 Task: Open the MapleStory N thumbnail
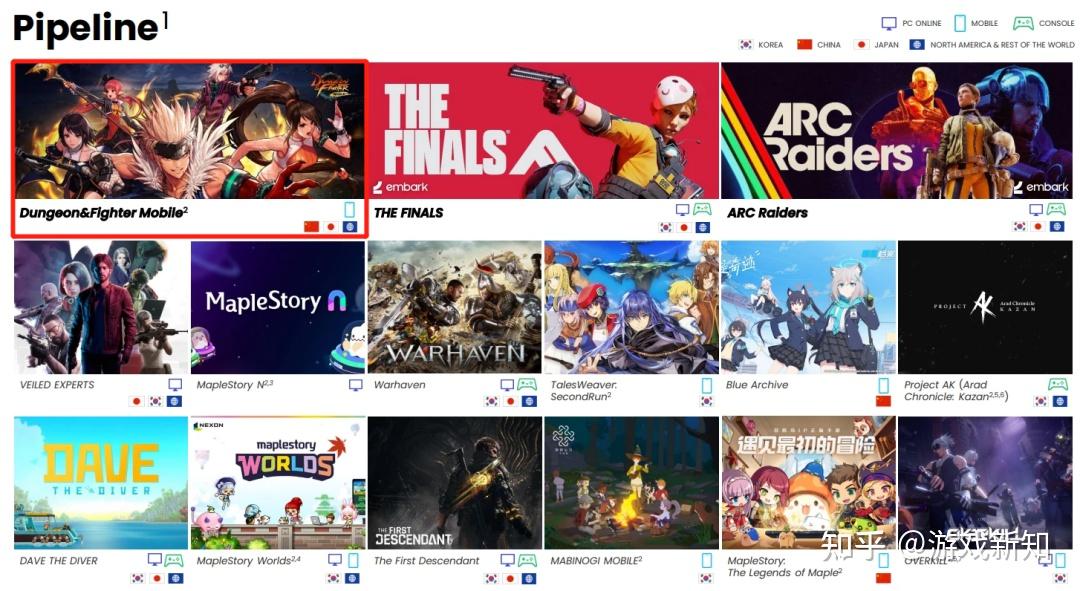point(278,307)
